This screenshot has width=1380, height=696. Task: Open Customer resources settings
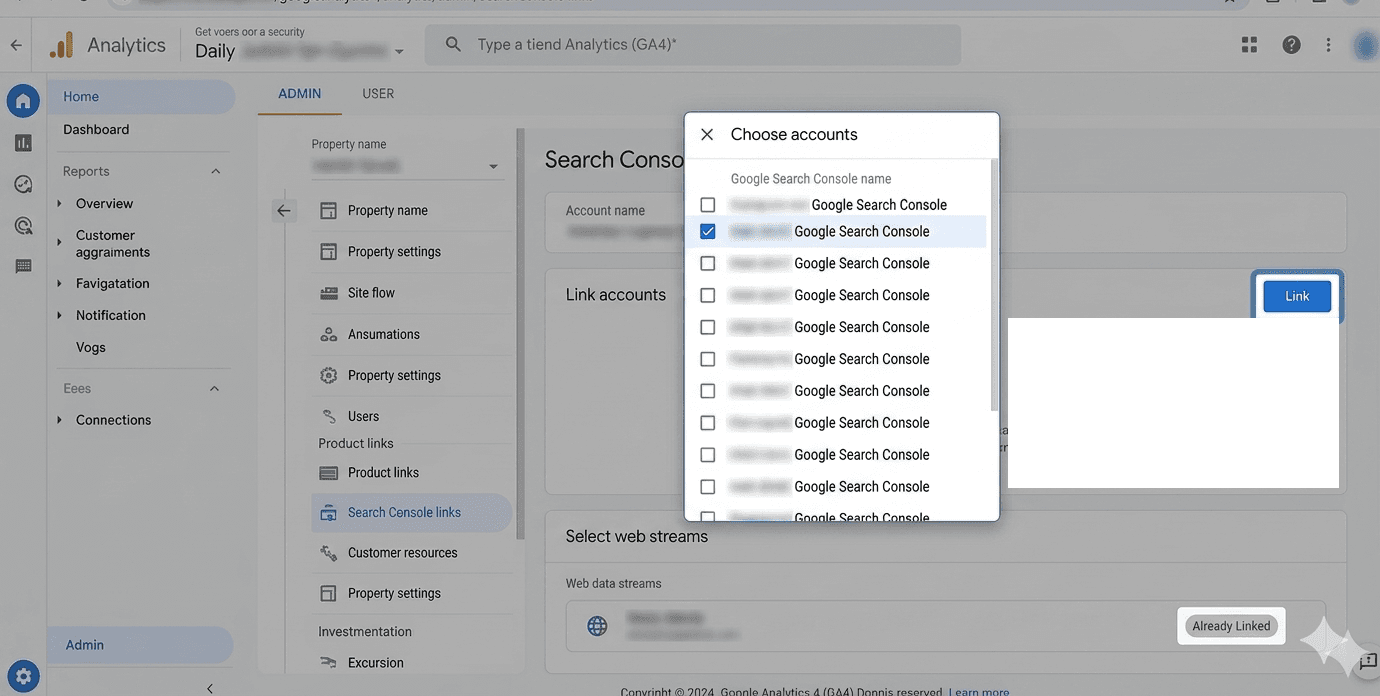(402, 553)
